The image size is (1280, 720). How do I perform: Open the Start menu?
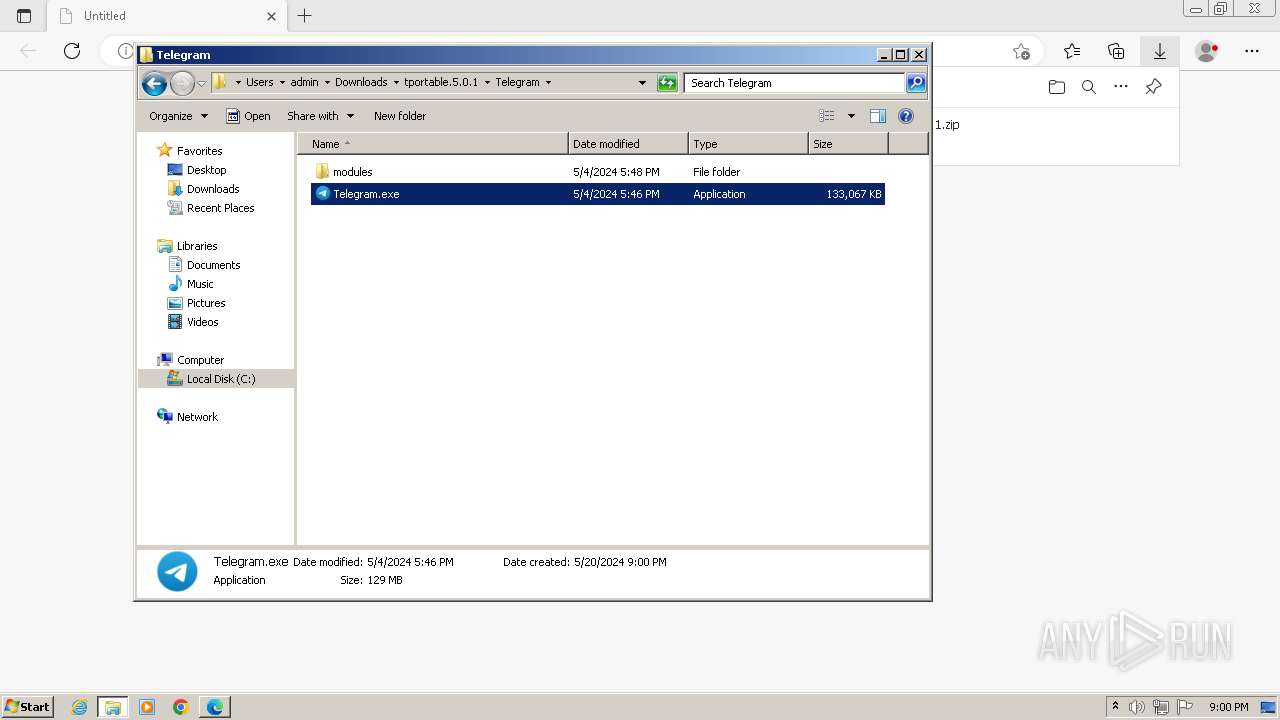[28, 707]
